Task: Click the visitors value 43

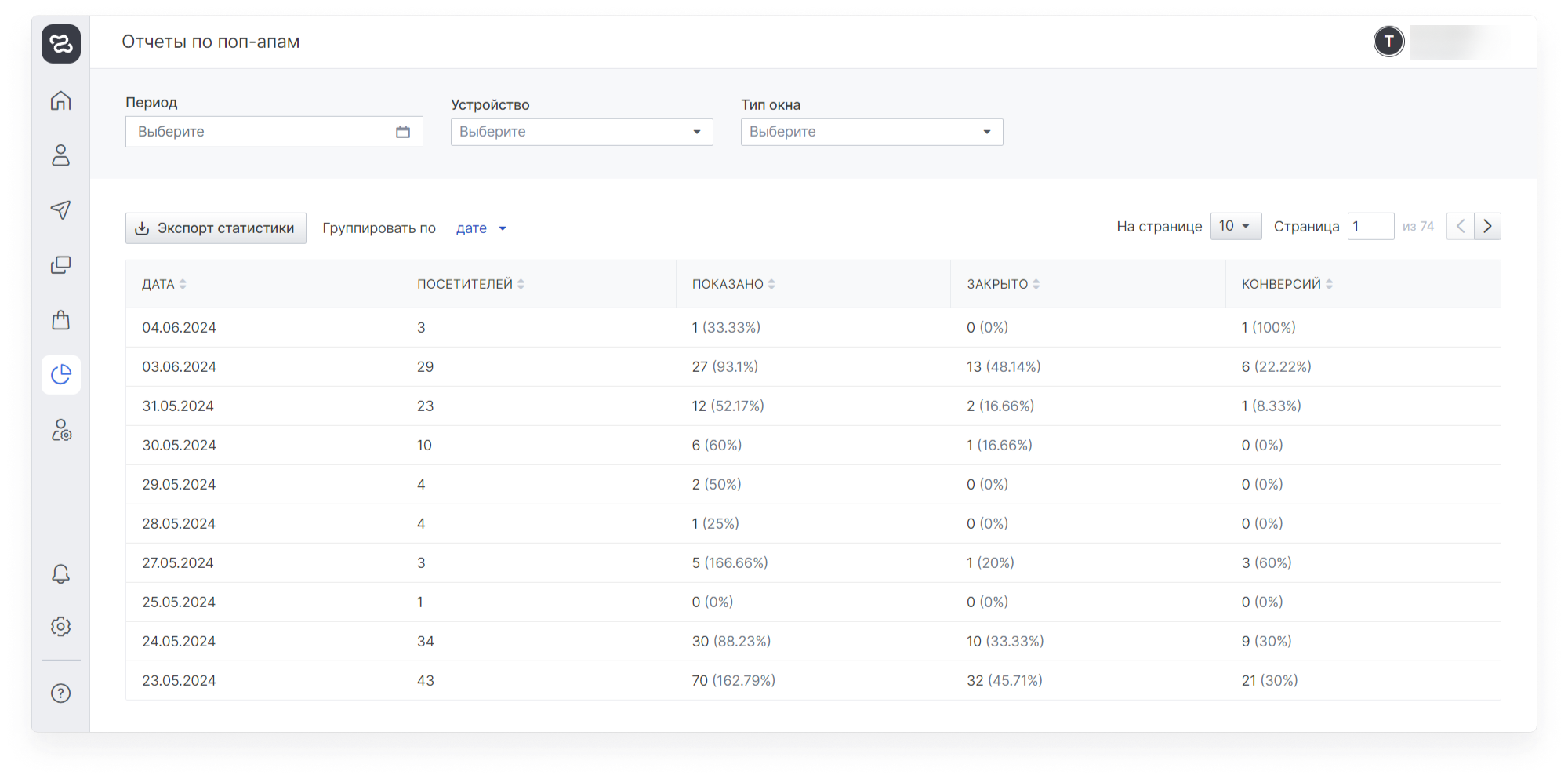Action: pos(426,680)
